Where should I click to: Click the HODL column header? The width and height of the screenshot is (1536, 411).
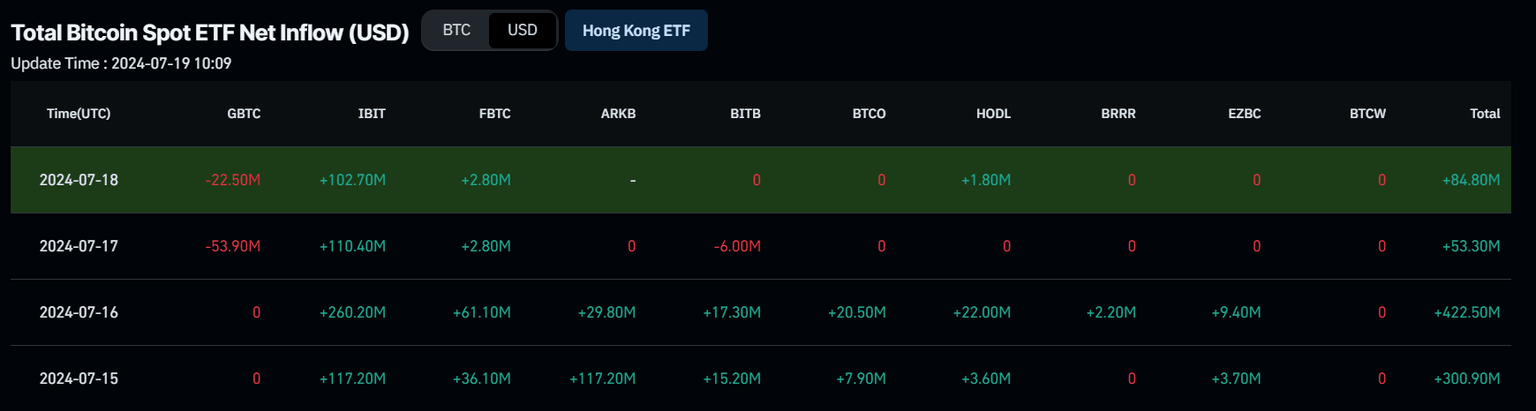(993, 114)
